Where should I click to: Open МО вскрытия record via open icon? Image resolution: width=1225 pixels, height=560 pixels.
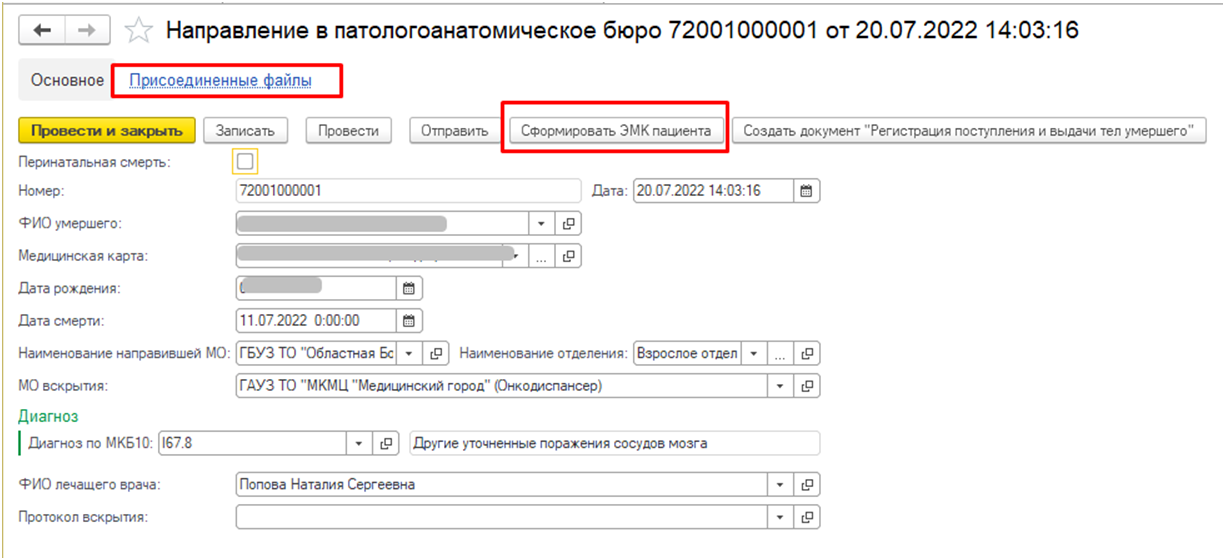click(x=807, y=386)
